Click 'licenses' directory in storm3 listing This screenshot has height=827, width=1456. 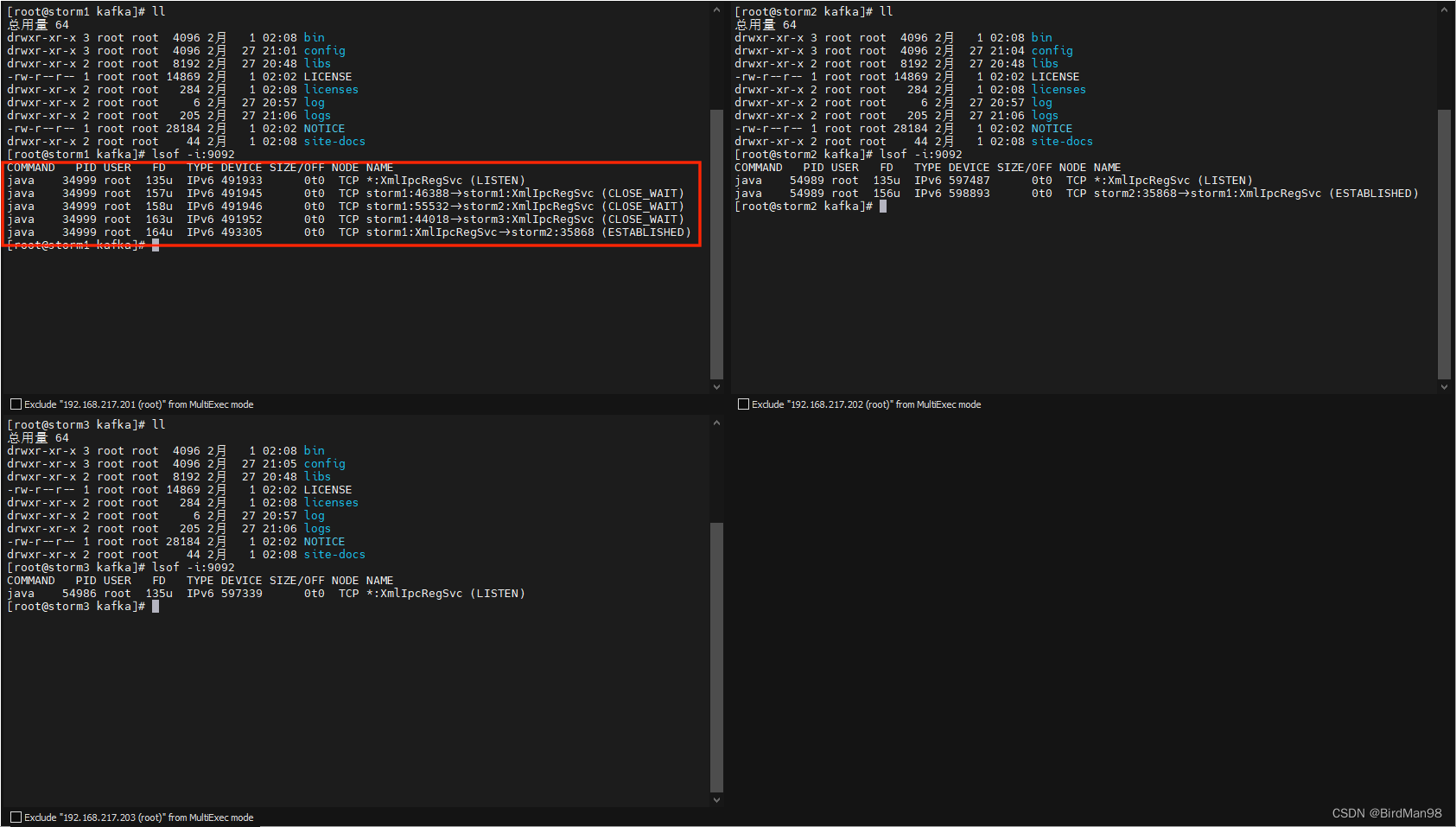(331, 503)
